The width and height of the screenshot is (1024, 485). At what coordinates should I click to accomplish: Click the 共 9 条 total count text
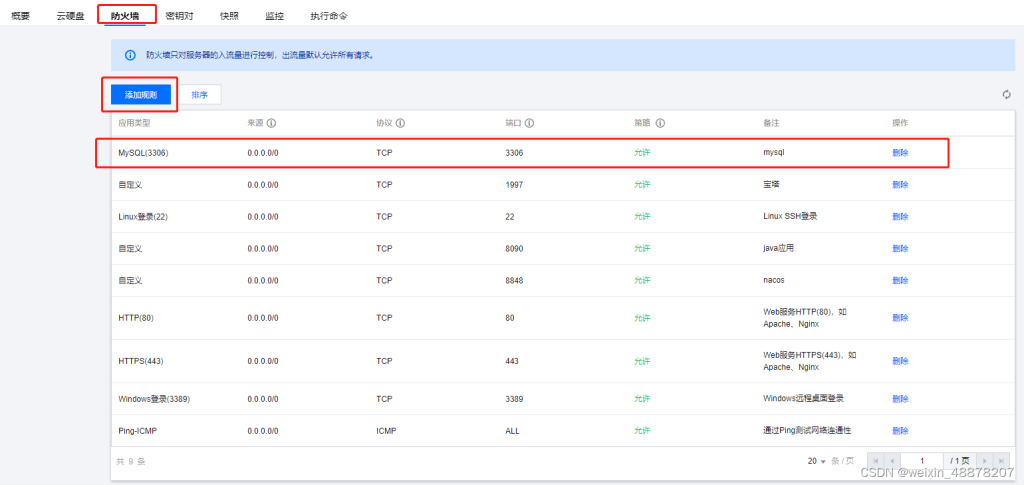point(131,462)
